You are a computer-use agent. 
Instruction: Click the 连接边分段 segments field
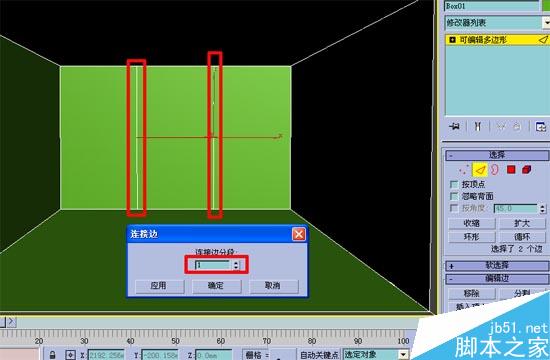coord(213,265)
